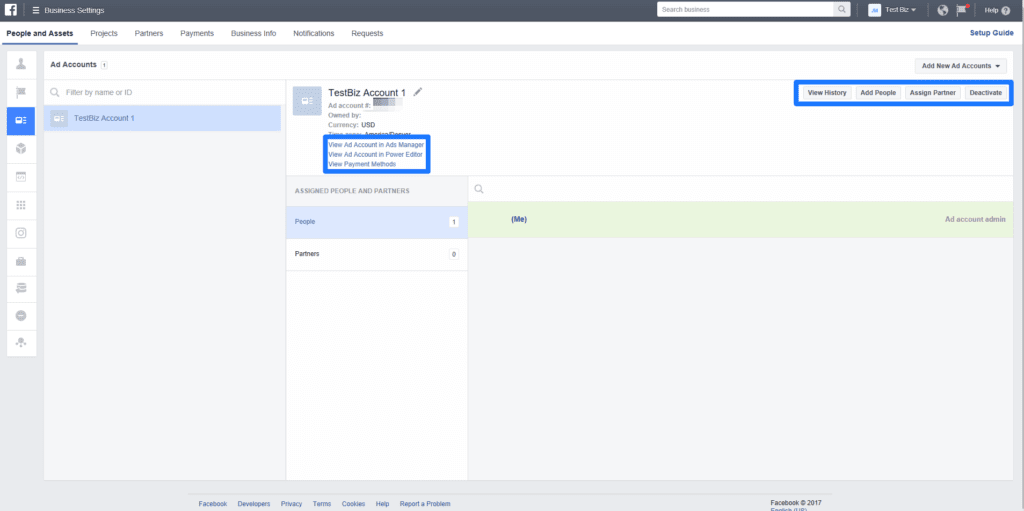Click the flag icon with the red notification dot
The width and height of the screenshot is (1024, 511).
(964, 10)
